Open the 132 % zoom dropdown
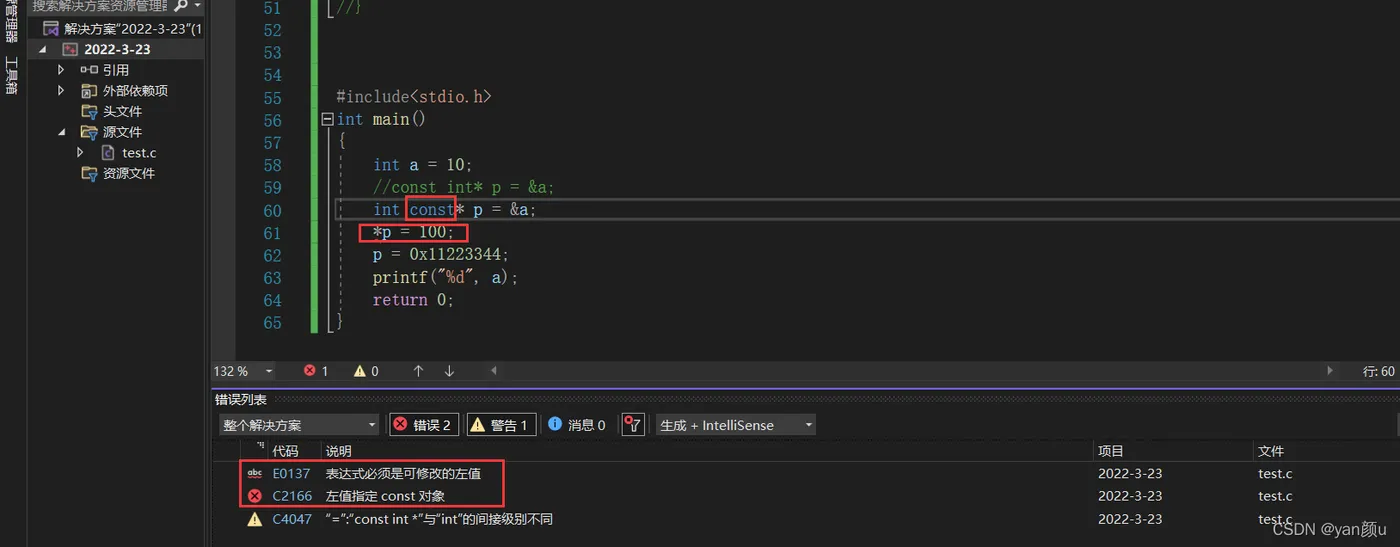Image resolution: width=1400 pixels, height=547 pixels. [269, 371]
